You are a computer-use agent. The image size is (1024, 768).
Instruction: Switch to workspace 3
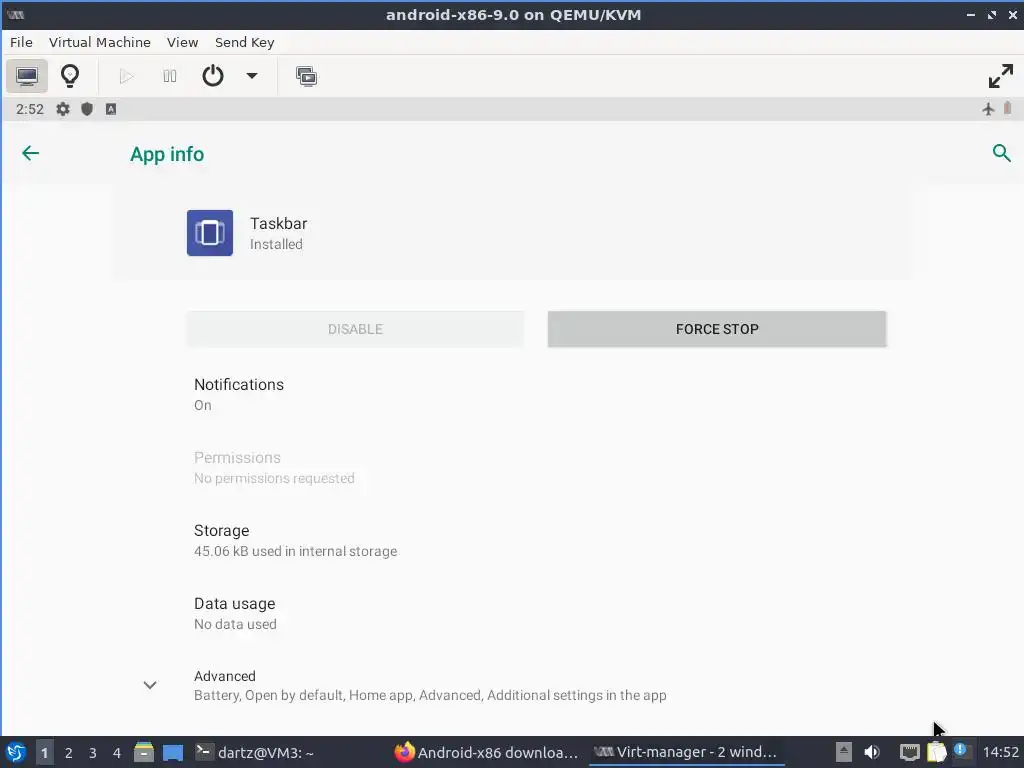click(93, 752)
